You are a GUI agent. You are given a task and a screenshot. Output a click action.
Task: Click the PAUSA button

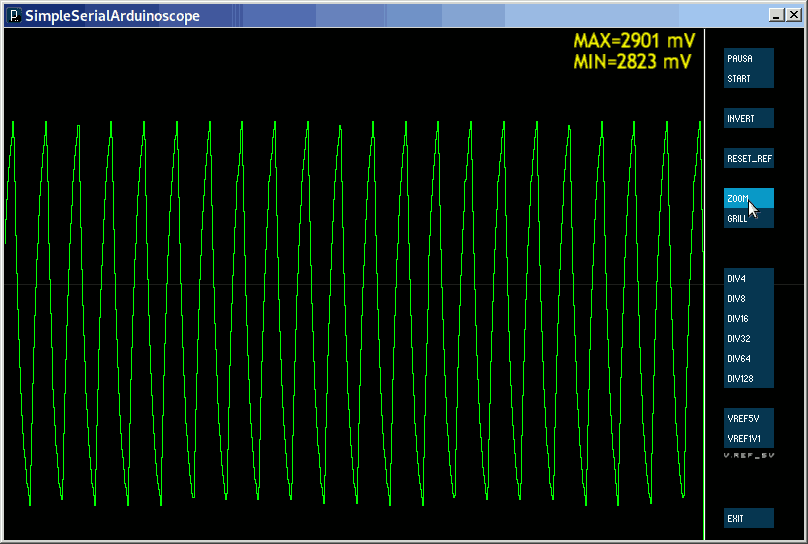tap(748, 58)
